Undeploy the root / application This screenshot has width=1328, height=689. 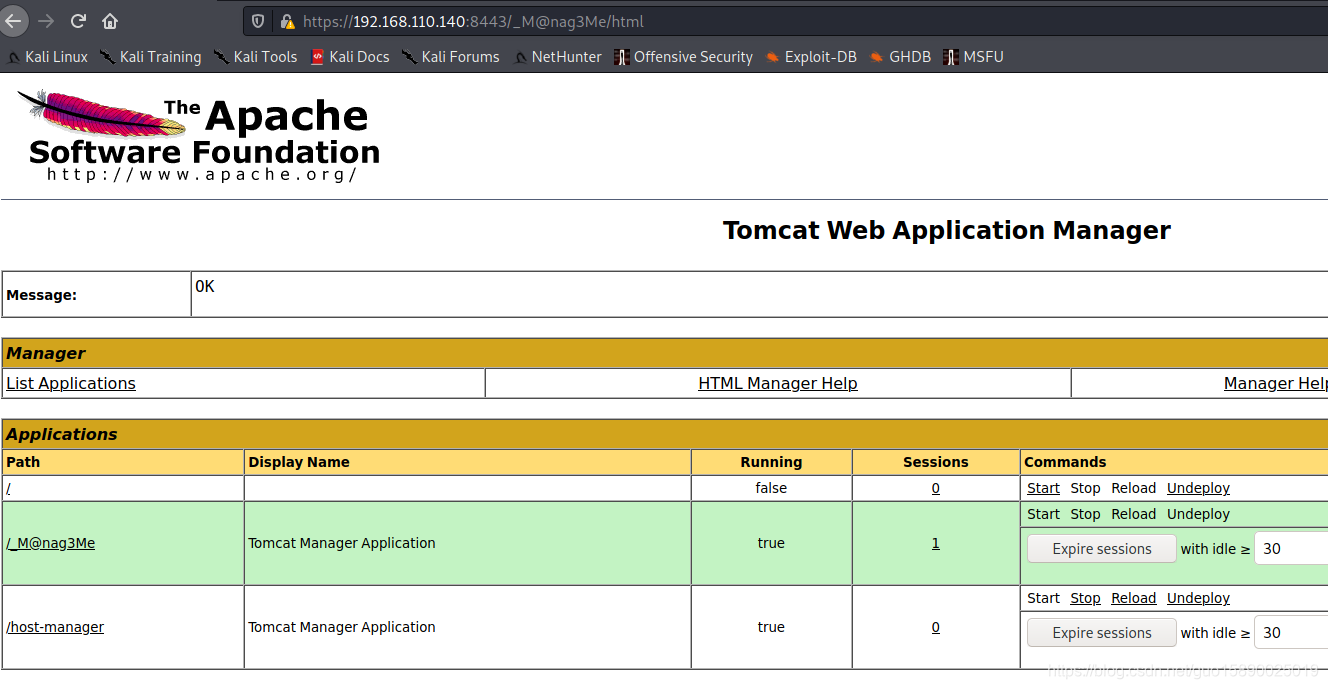(1198, 488)
